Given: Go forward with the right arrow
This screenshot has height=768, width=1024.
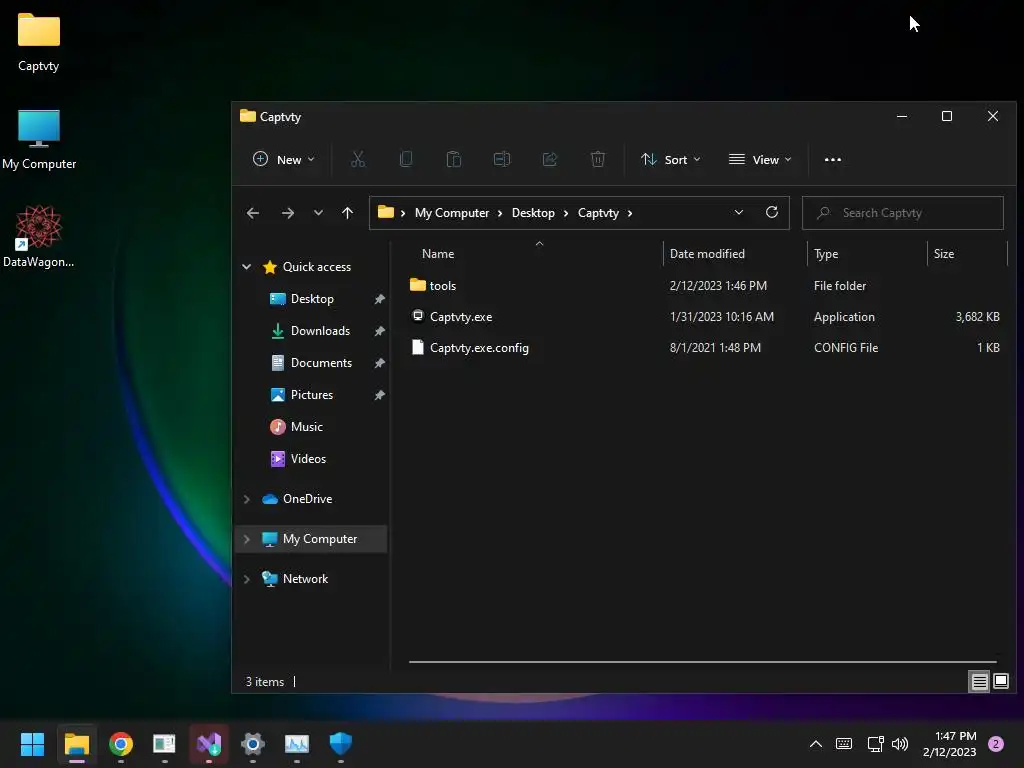Looking at the screenshot, I should tap(287, 213).
